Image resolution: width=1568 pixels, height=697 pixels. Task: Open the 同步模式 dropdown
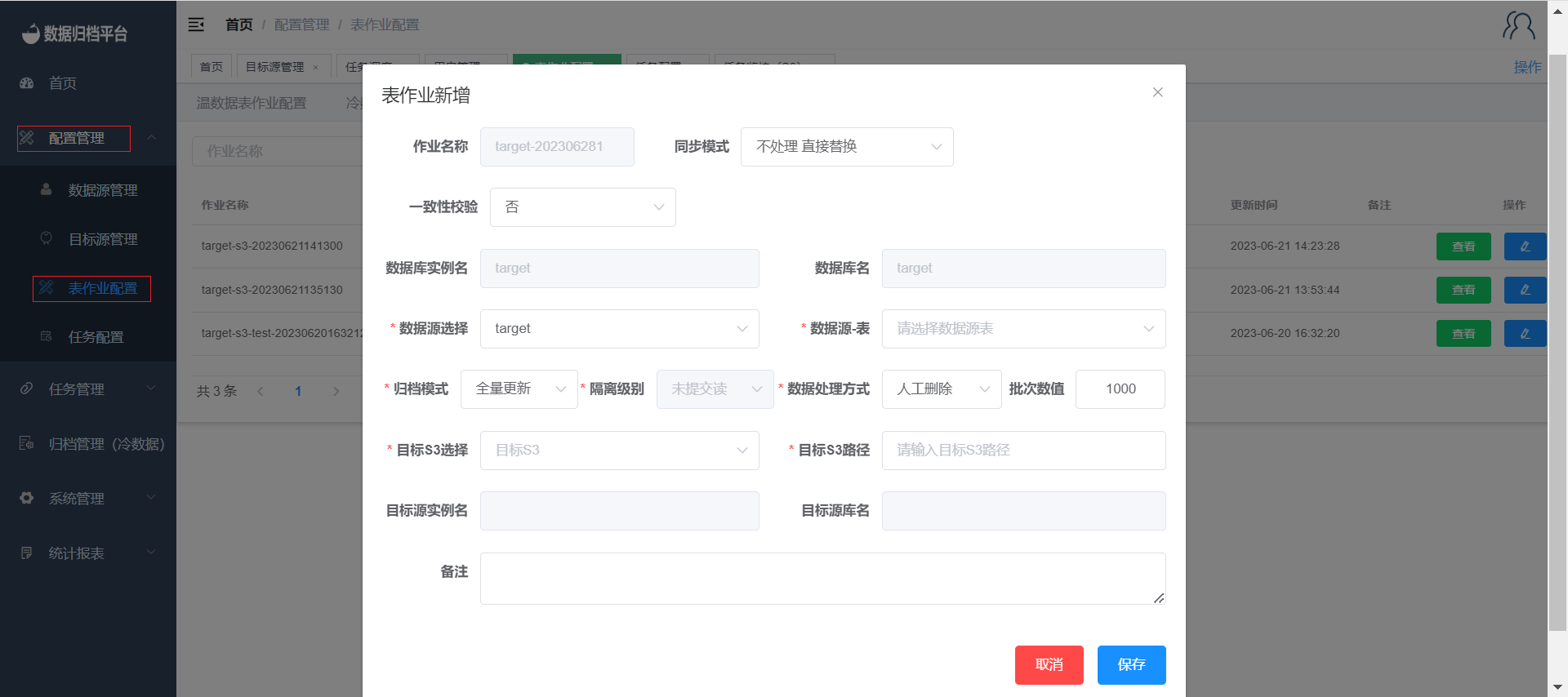pos(847,147)
